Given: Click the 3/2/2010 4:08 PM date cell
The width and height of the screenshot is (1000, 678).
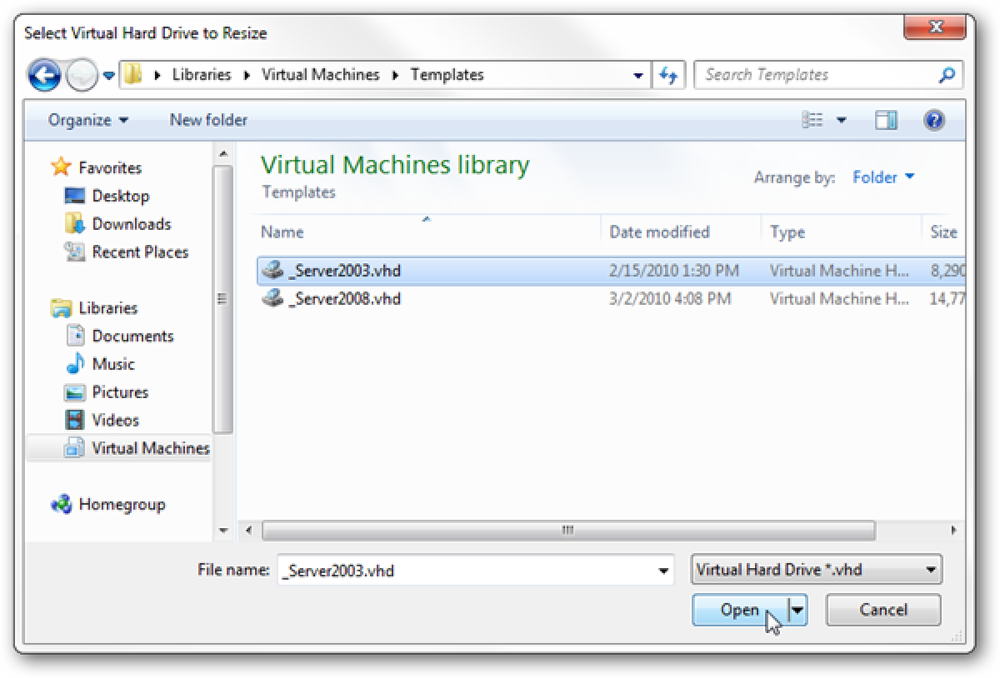Looking at the screenshot, I should point(670,299).
